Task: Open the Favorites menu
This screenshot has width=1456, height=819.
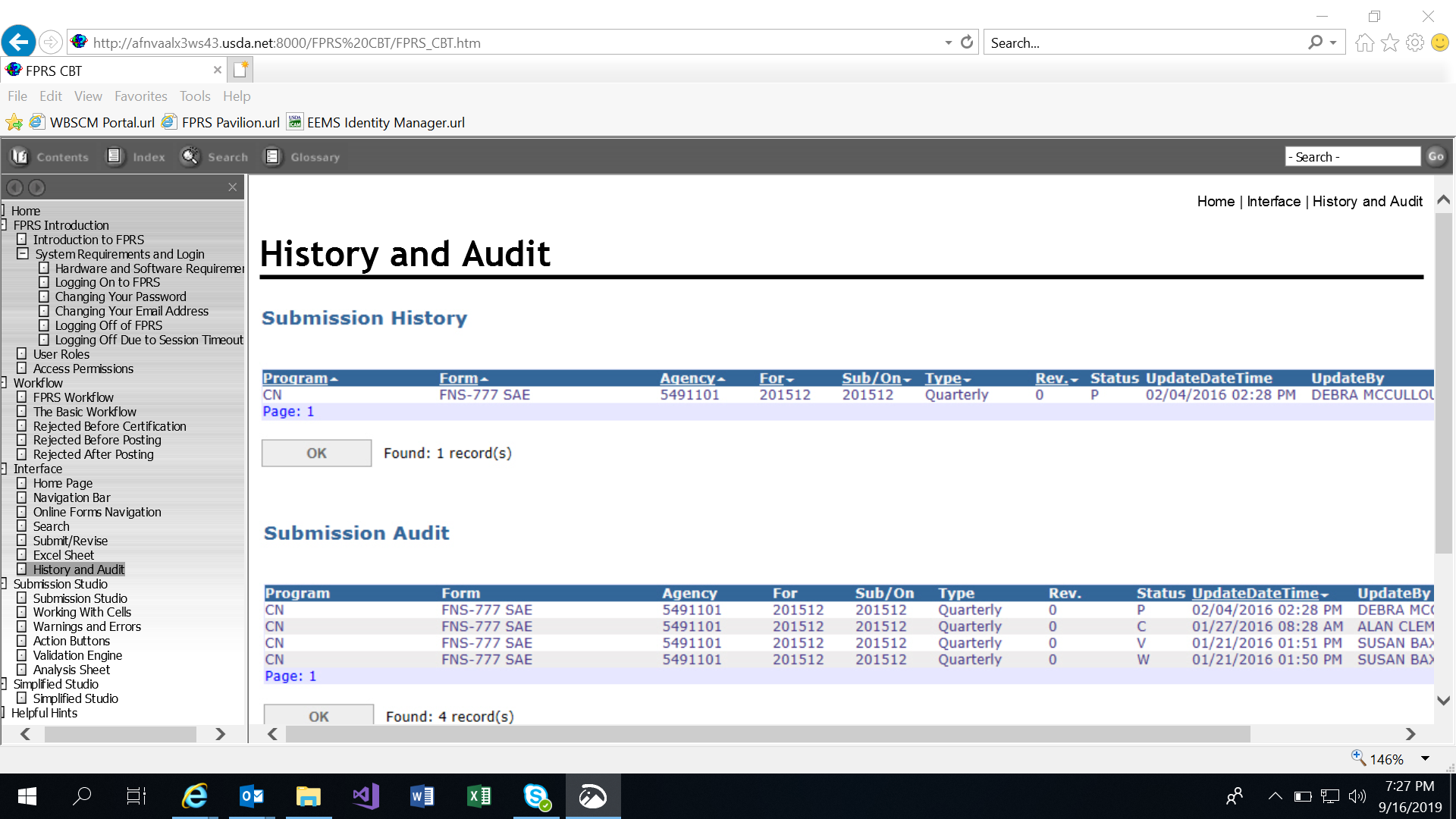Action: [140, 96]
